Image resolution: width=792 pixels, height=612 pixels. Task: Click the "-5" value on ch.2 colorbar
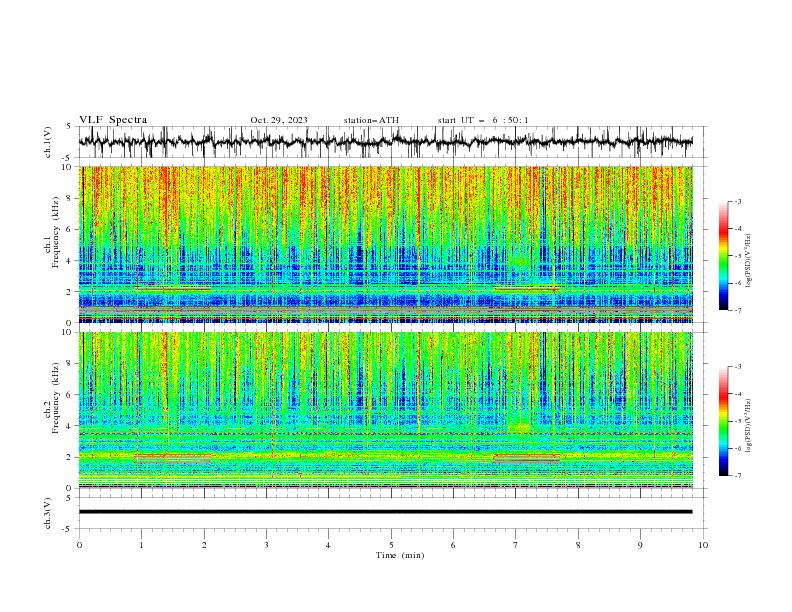click(737, 421)
